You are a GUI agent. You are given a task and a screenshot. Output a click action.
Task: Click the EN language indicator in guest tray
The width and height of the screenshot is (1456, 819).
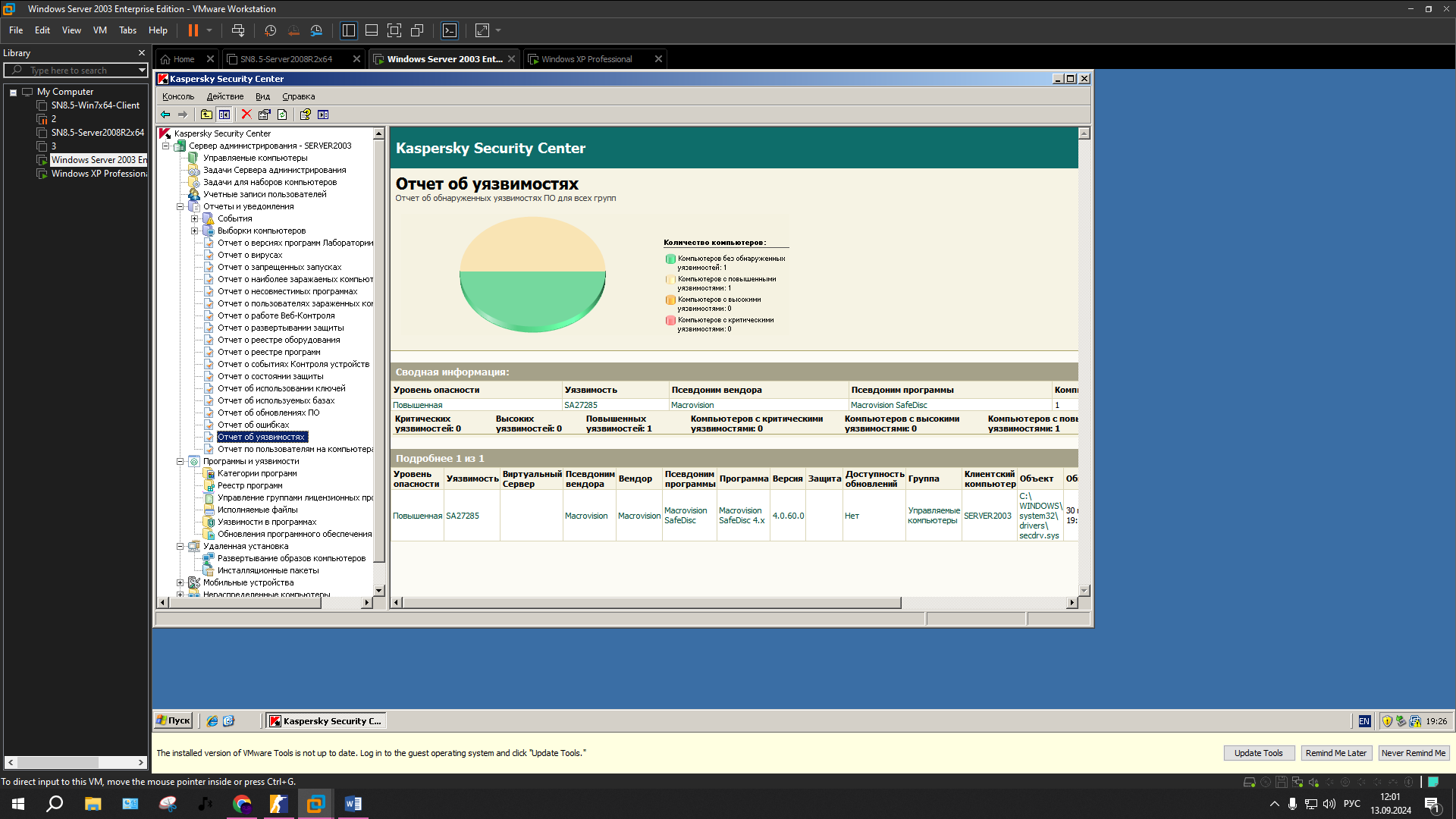1364,721
